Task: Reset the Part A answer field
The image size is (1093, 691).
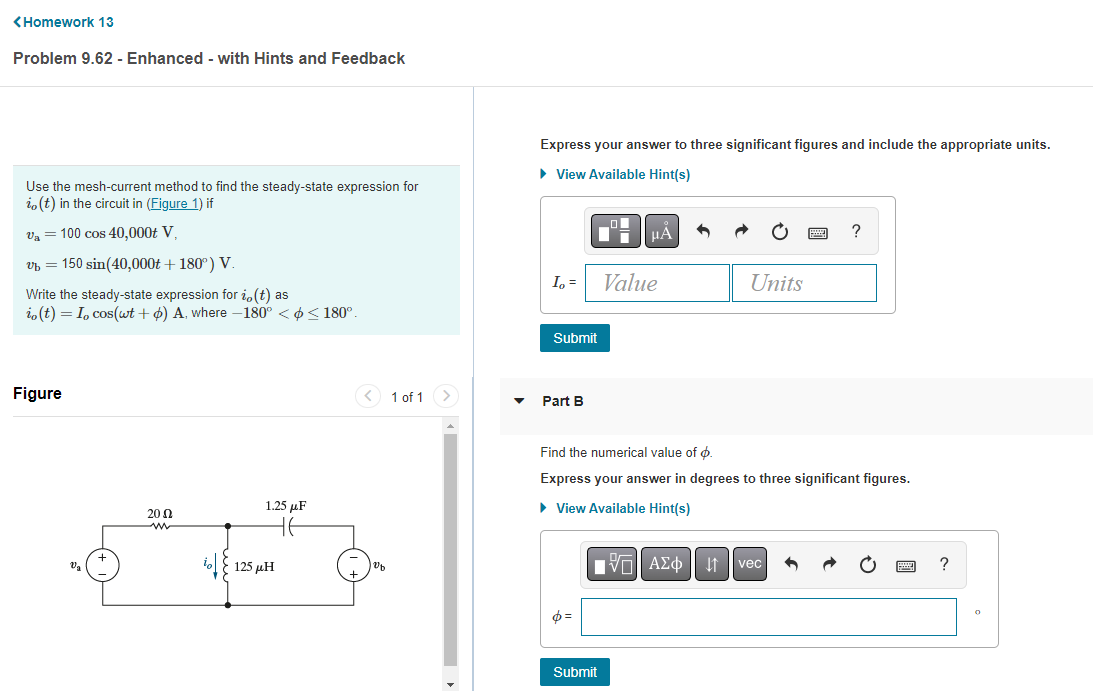Action: coord(779,230)
